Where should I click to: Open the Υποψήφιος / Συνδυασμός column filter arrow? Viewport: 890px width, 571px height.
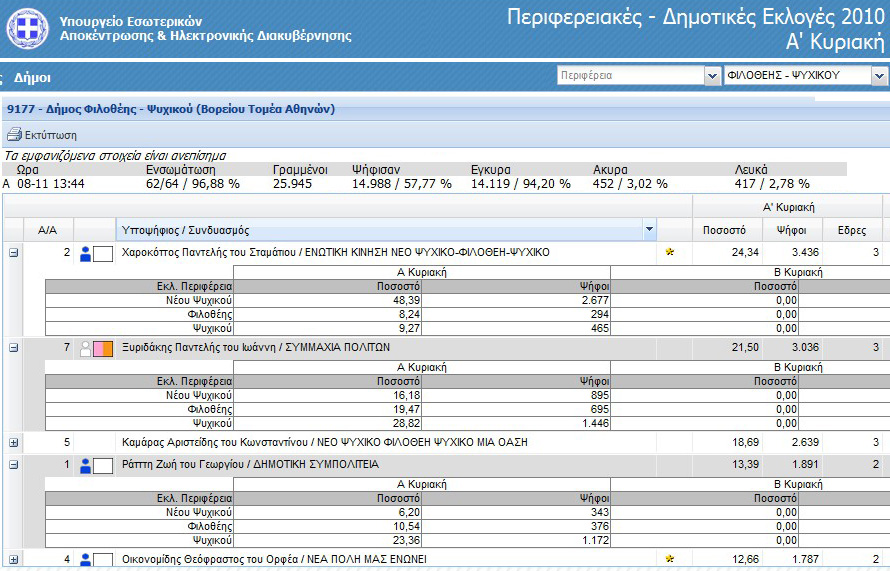[x=649, y=230]
